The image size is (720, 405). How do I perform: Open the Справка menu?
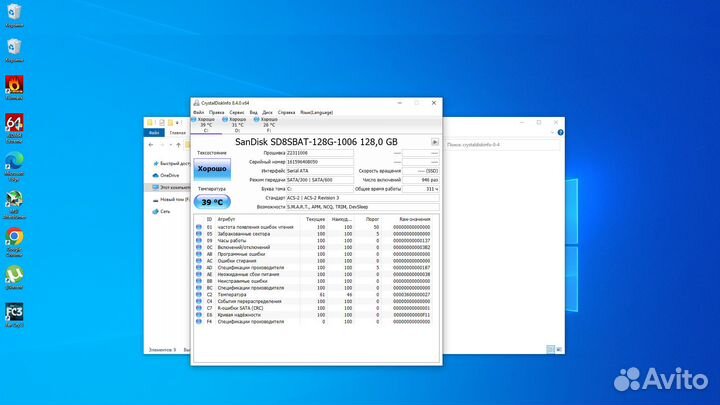(287, 112)
